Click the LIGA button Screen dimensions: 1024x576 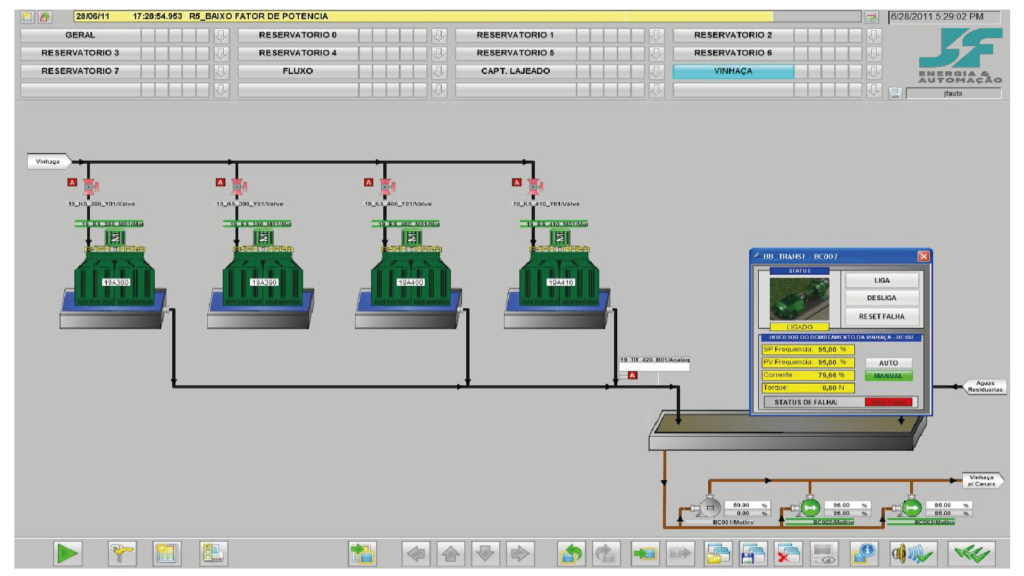pos(882,280)
